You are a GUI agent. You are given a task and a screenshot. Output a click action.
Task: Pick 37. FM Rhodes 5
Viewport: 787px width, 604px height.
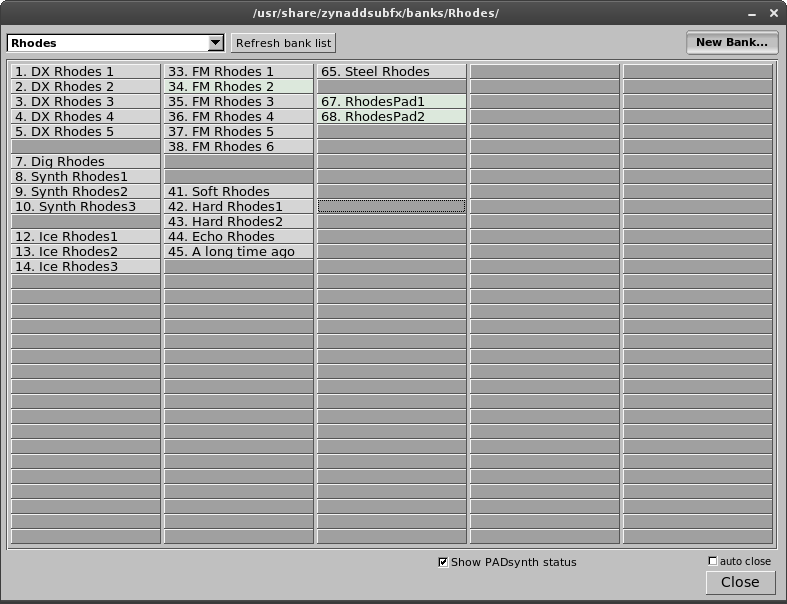238,132
